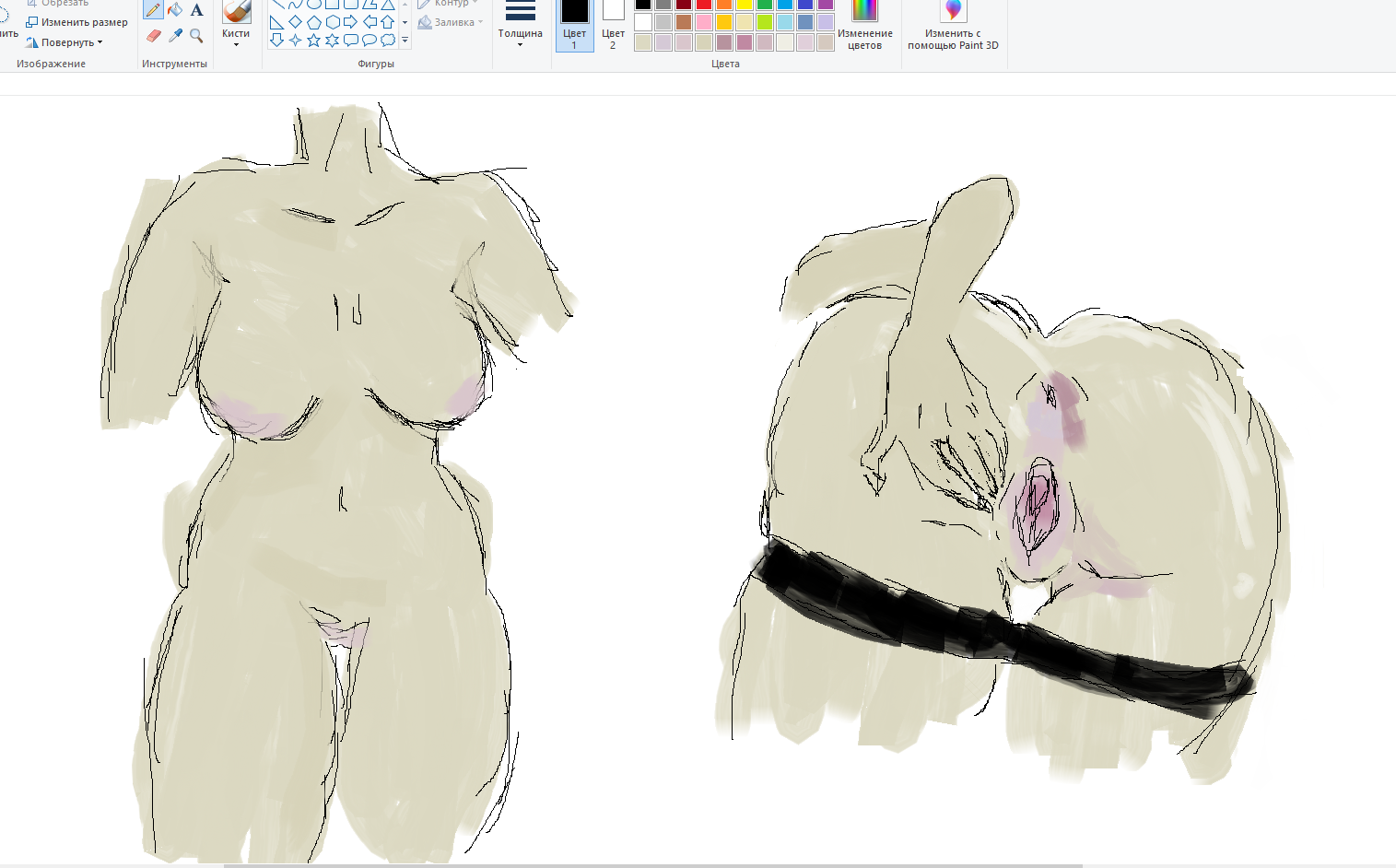This screenshot has width=1396, height=868.
Task: Select the Color picker eyedropper tool
Action: [x=175, y=35]
